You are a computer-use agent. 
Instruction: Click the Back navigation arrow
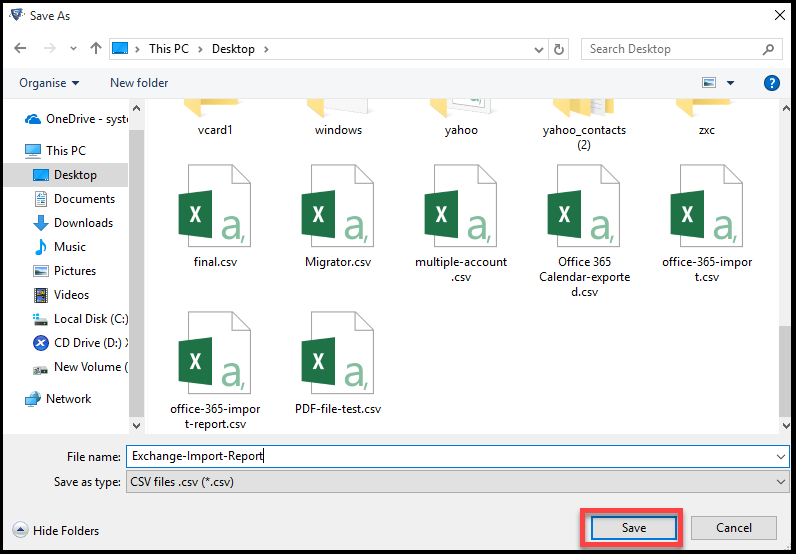pyautogui.click(x=20, y=49)
